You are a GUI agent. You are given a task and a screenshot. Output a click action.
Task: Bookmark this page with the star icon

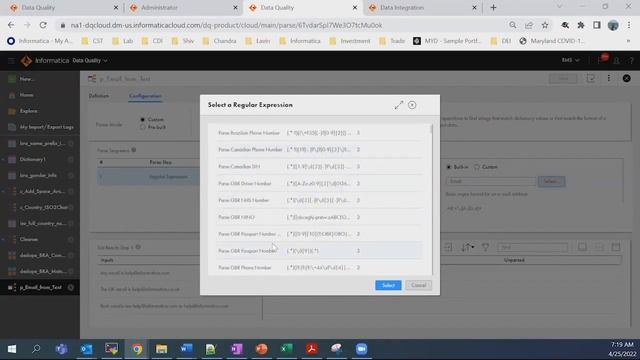coord(545,25)
